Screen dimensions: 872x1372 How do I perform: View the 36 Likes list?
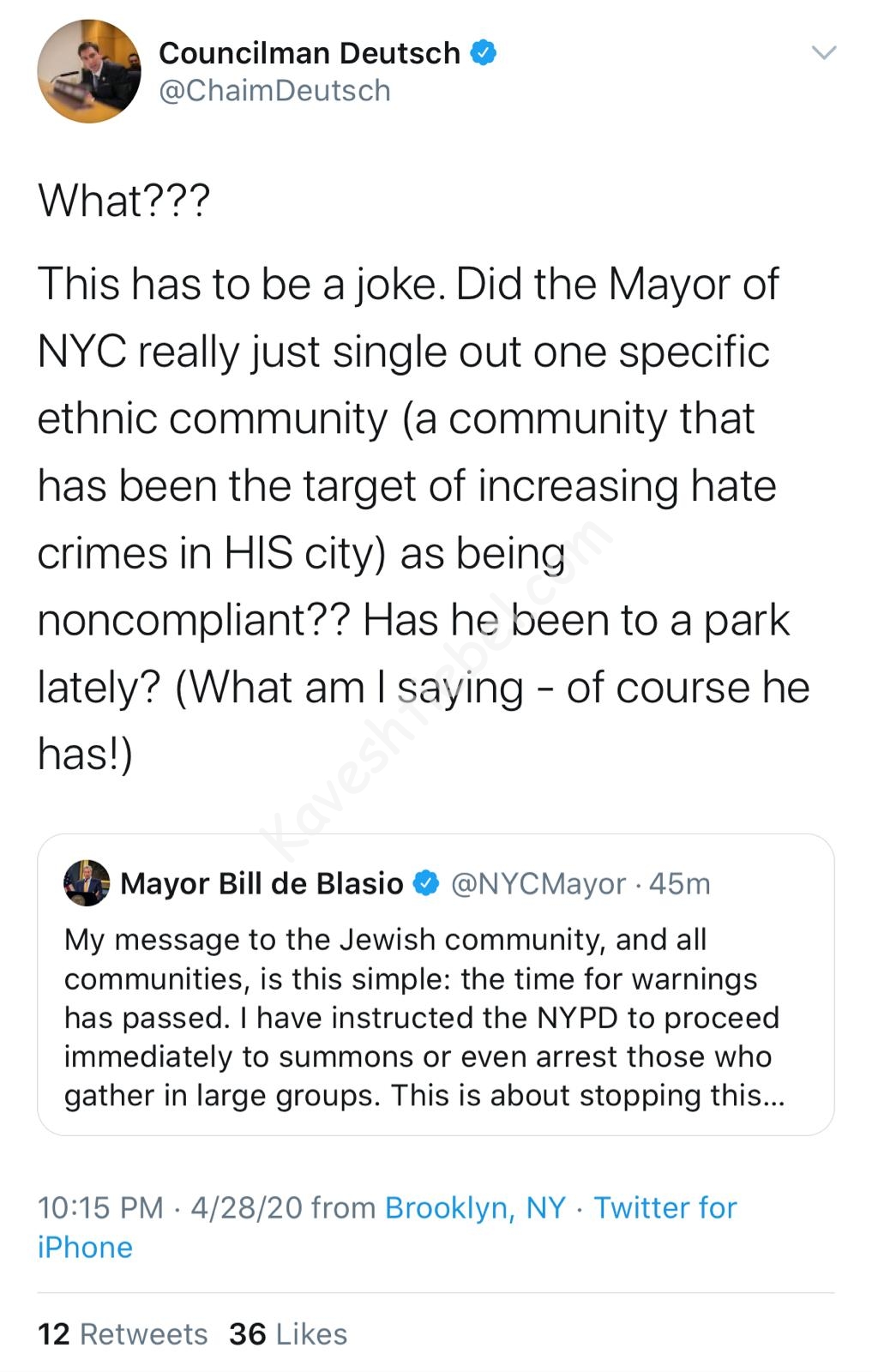coord(288,1333)
